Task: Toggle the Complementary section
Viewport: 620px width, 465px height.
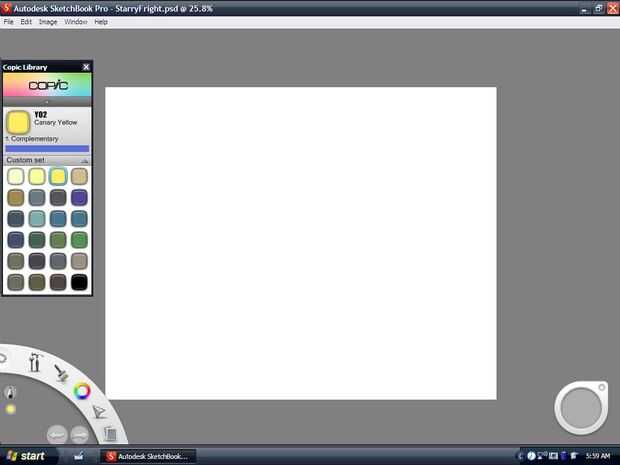Action: 32,139
